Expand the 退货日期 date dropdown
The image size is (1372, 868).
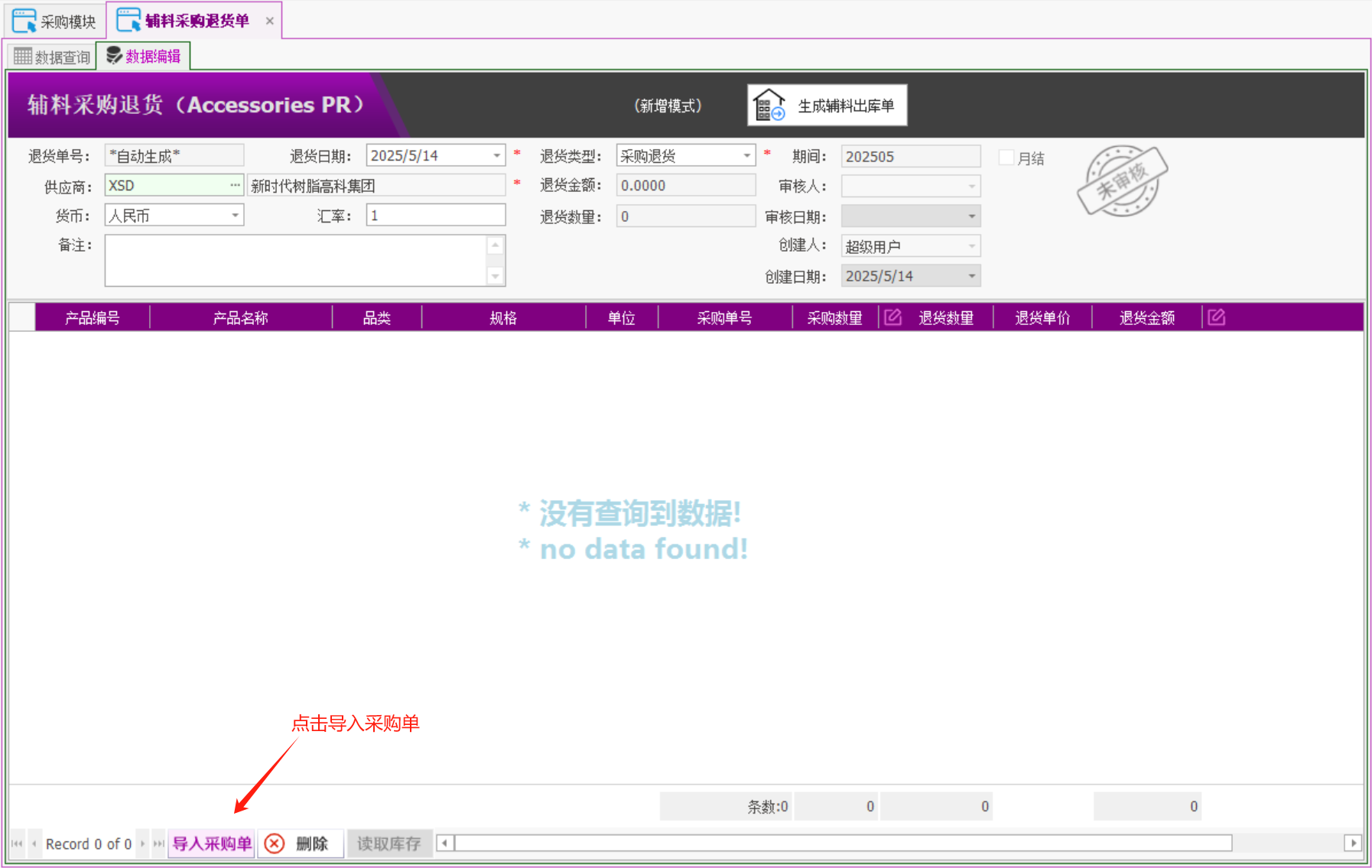[497, 156]
